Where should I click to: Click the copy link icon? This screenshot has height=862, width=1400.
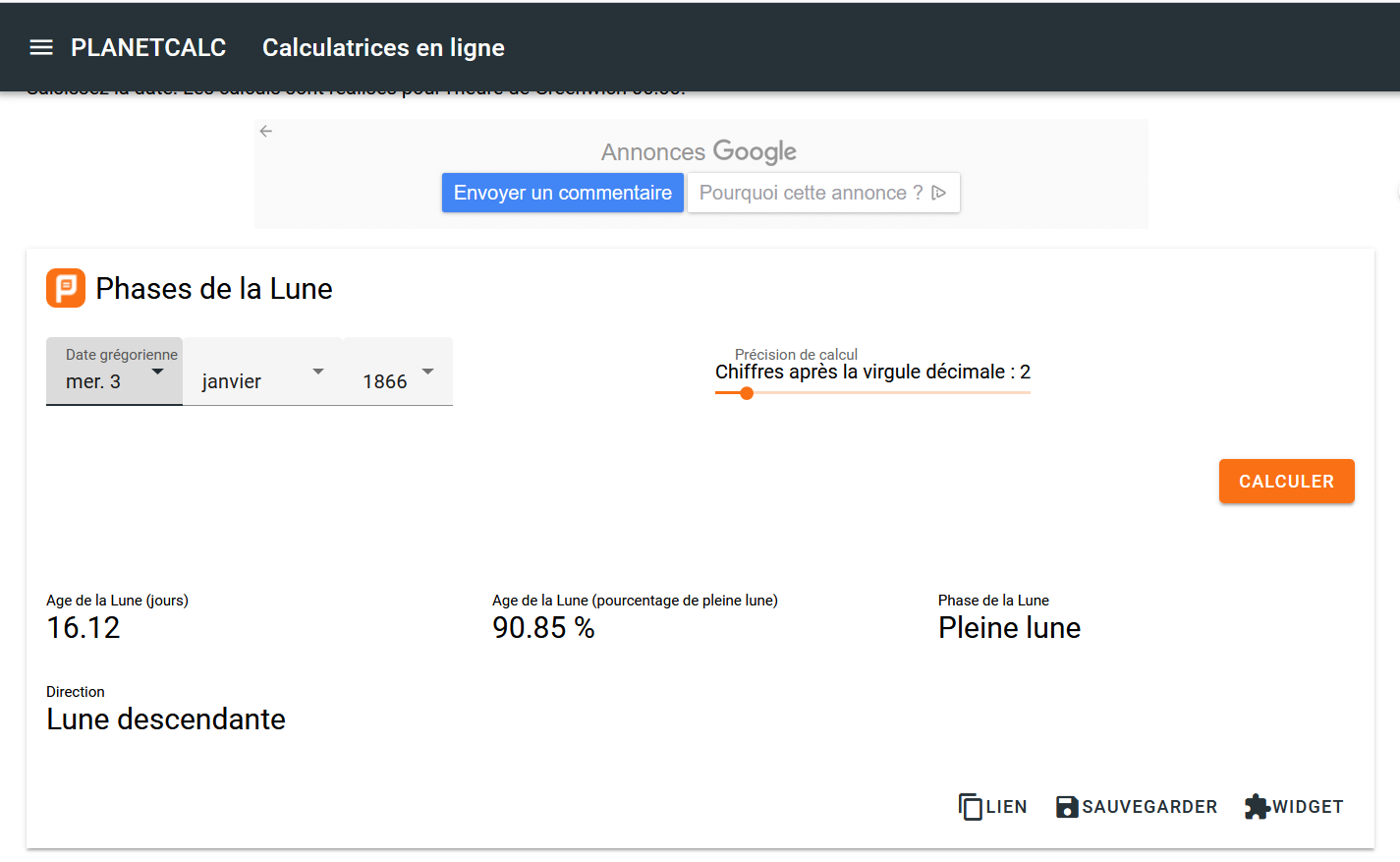[971, 807]
